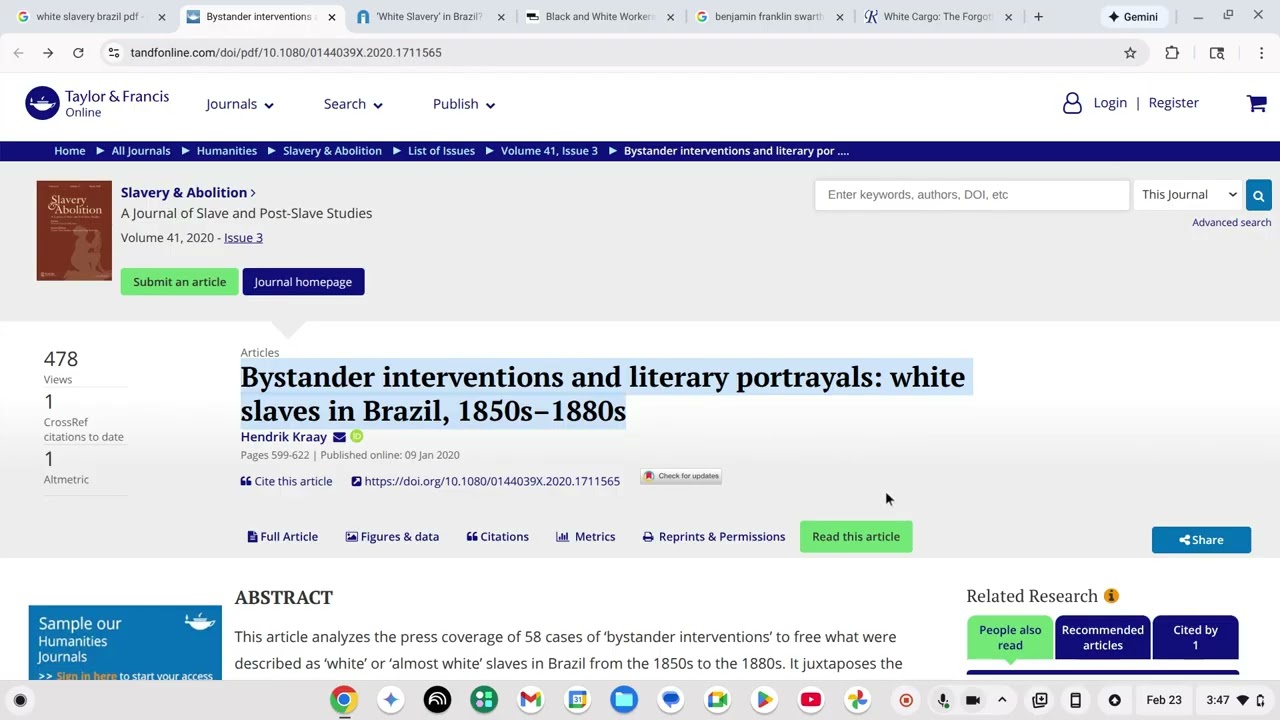
Task: Open Figures & data link
Action: [x=392, y=537]
